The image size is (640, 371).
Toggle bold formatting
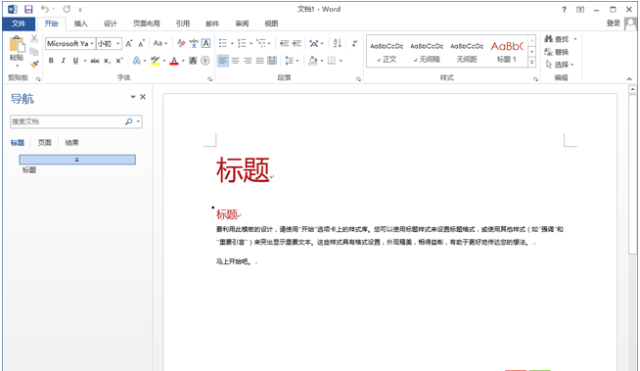click(51, 61)
